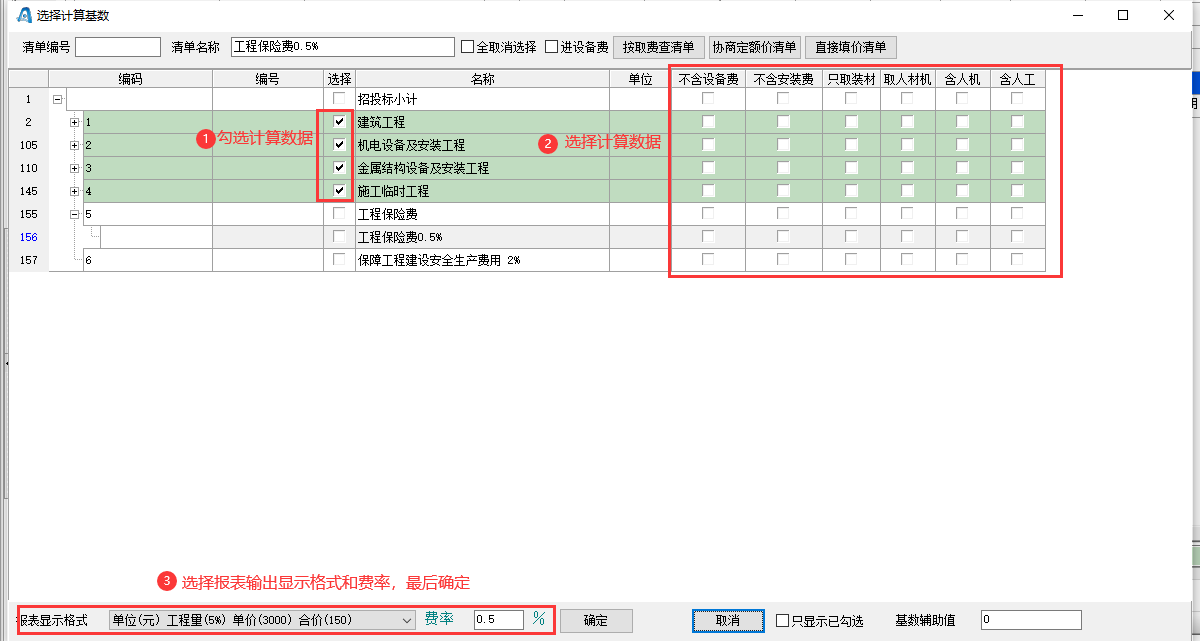Click the 协商定额价清单 button
This screenshot has width=1200, height=641.
coord(754,47)
